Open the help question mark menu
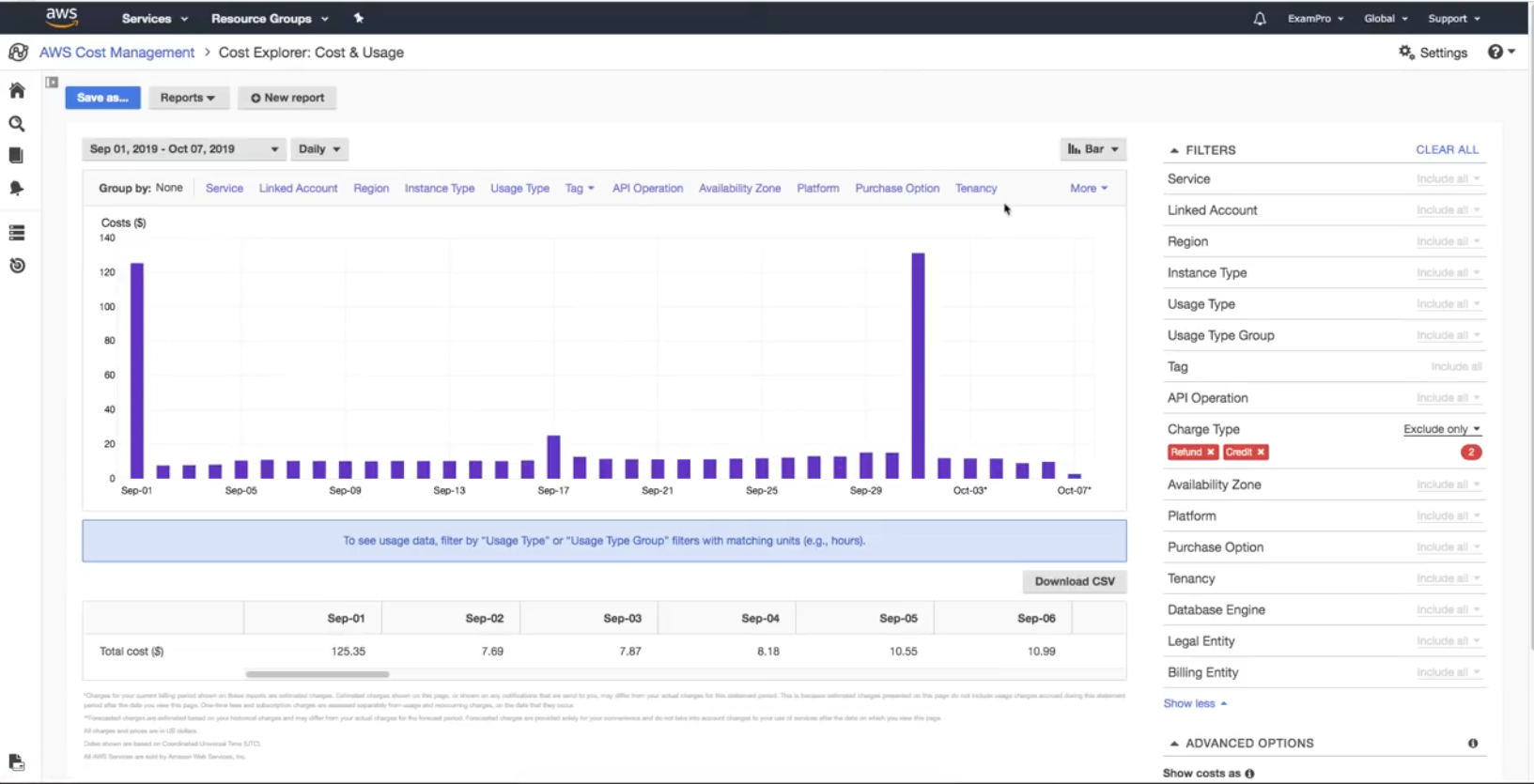 [1501, 53]
